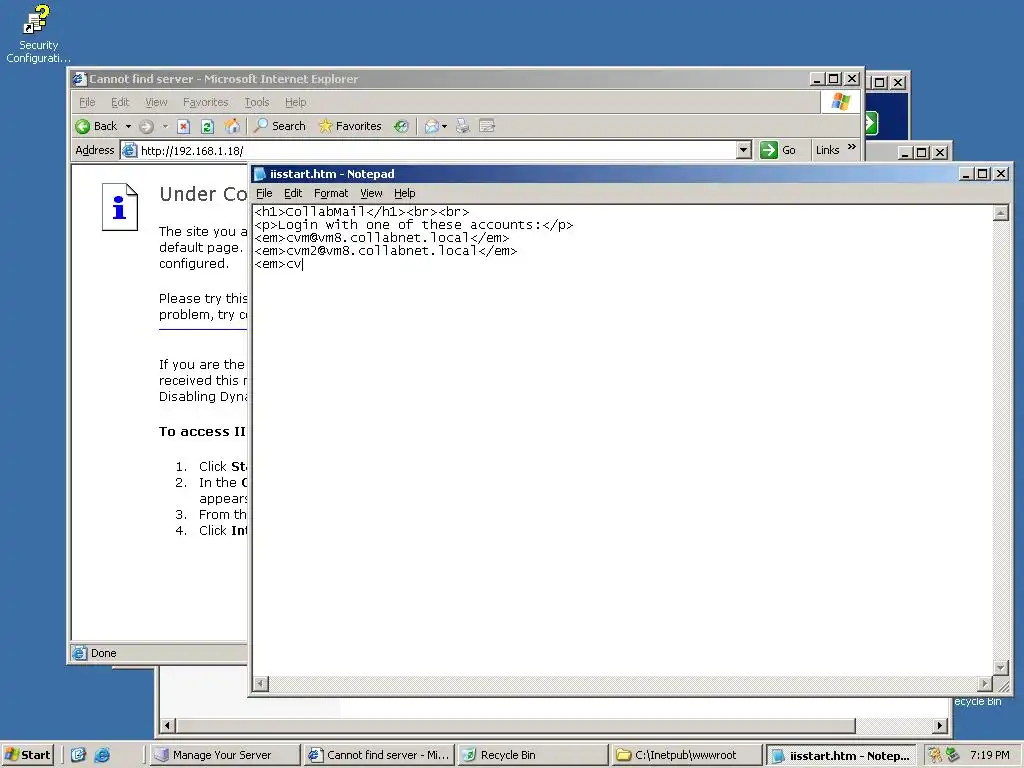Open the View menu in Internet Explorer
This screenshot has height=768, width=1024.
pyautogui.click(x=156, y=103)
